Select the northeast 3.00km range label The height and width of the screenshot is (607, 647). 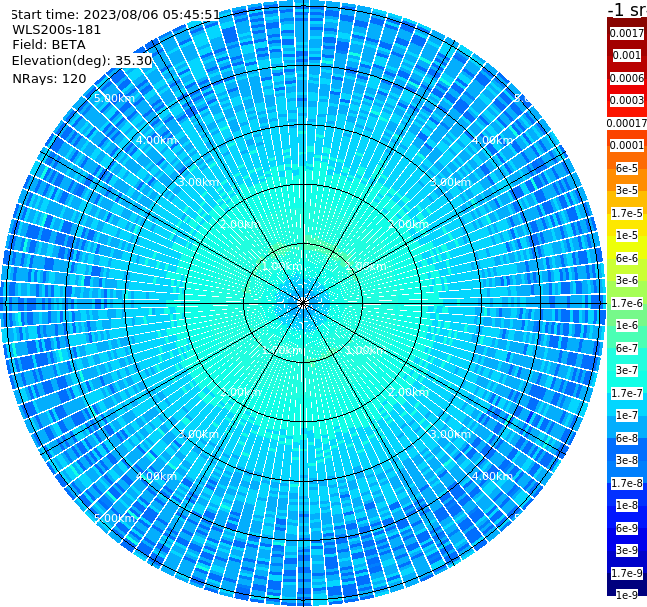(450, 182)
